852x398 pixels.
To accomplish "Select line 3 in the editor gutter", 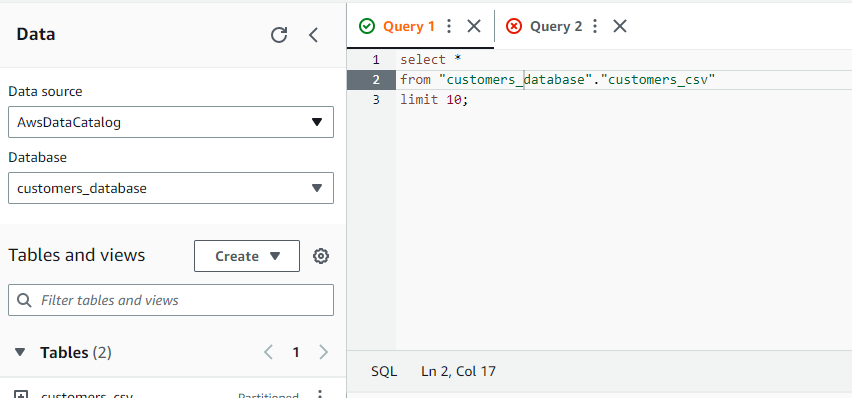I will 376,100.
